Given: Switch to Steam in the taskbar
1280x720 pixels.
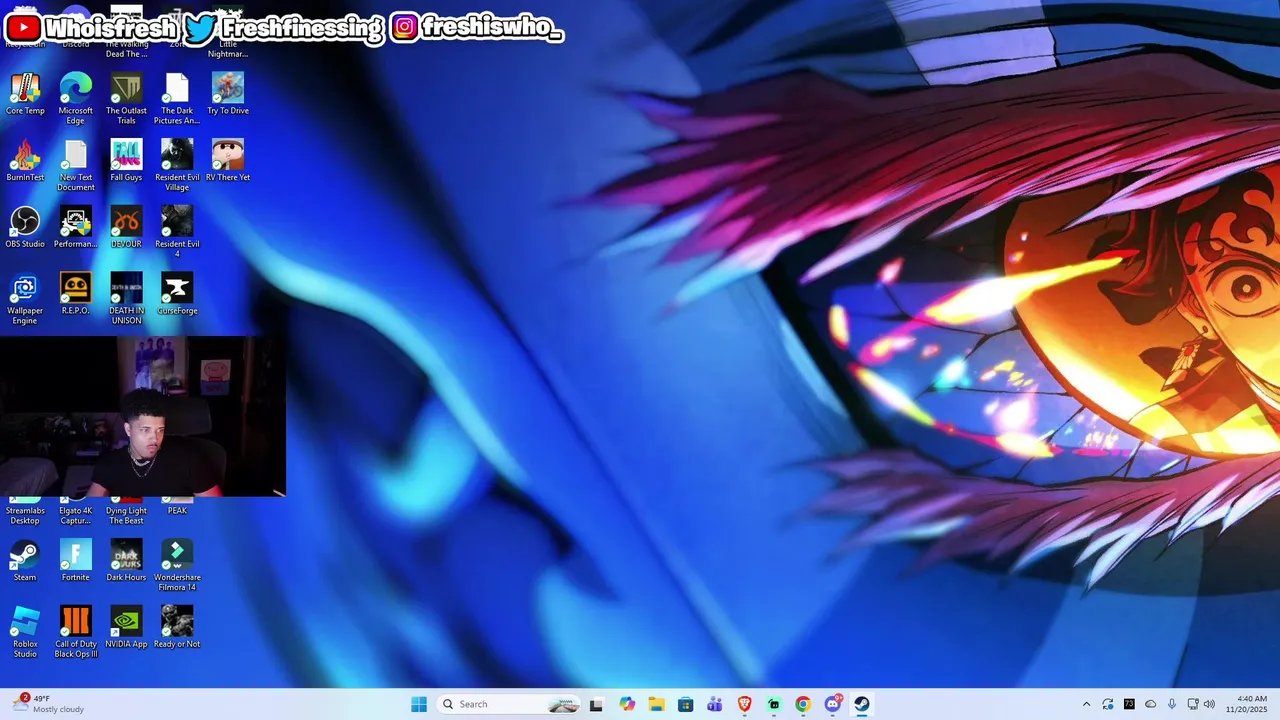Looking at the screenshot, I should coord(862,704).
